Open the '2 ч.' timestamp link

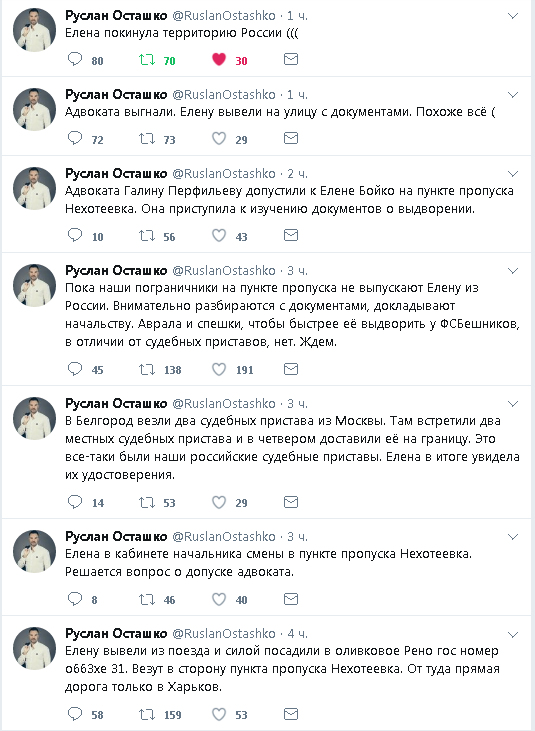(x=297, y=174)
